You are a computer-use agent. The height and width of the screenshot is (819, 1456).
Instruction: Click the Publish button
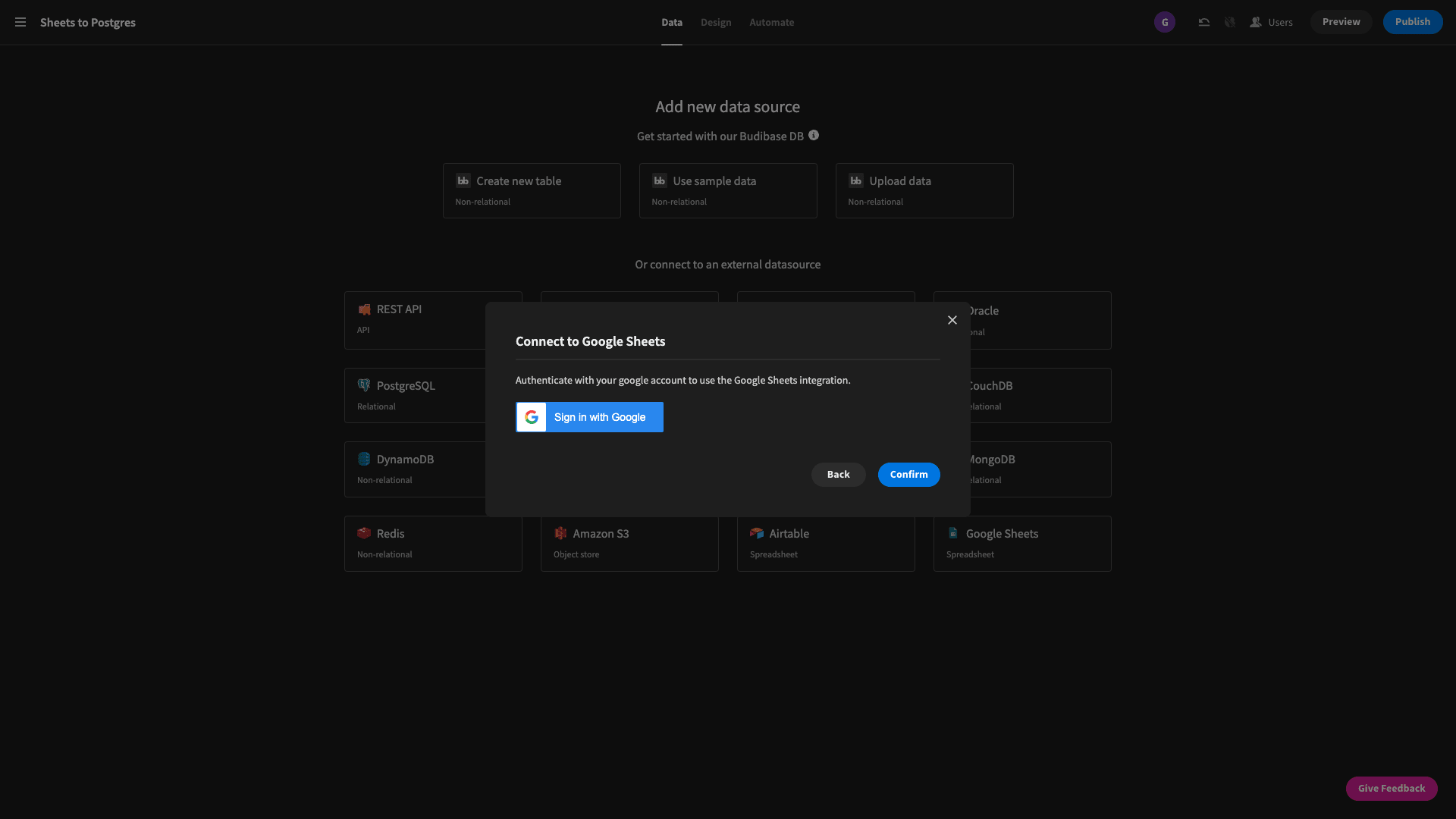(x=1413, y=22)
